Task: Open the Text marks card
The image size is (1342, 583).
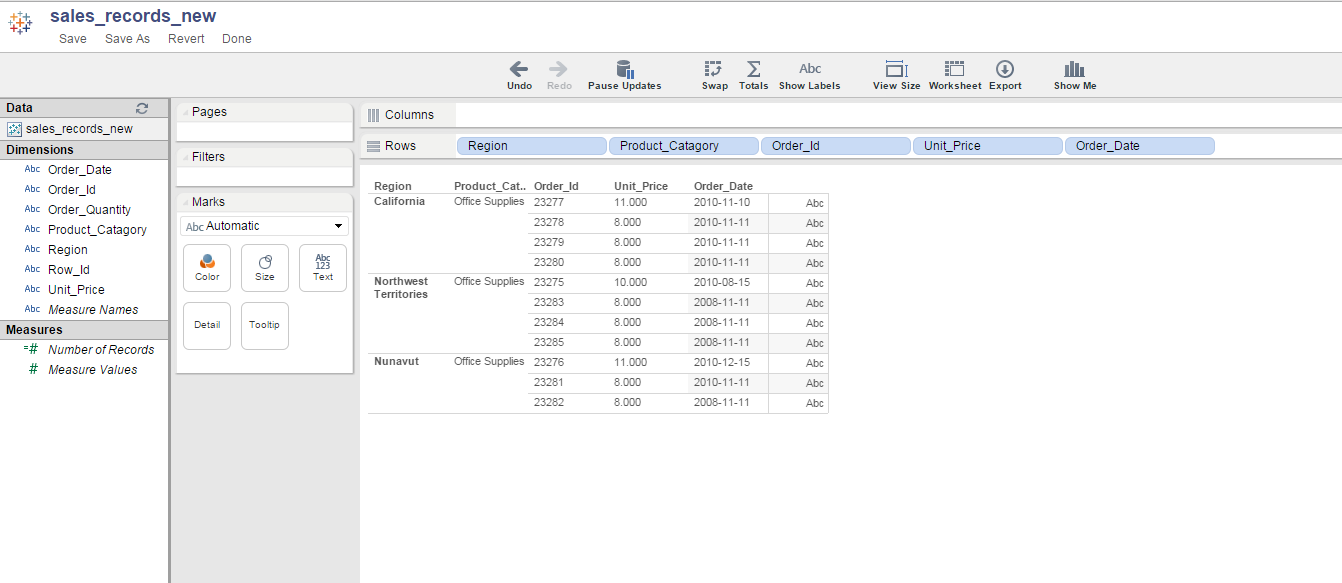Action: pos(323,268)
